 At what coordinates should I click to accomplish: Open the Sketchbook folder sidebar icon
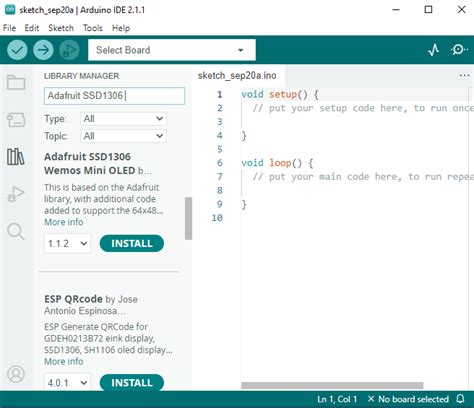point(16,82)
